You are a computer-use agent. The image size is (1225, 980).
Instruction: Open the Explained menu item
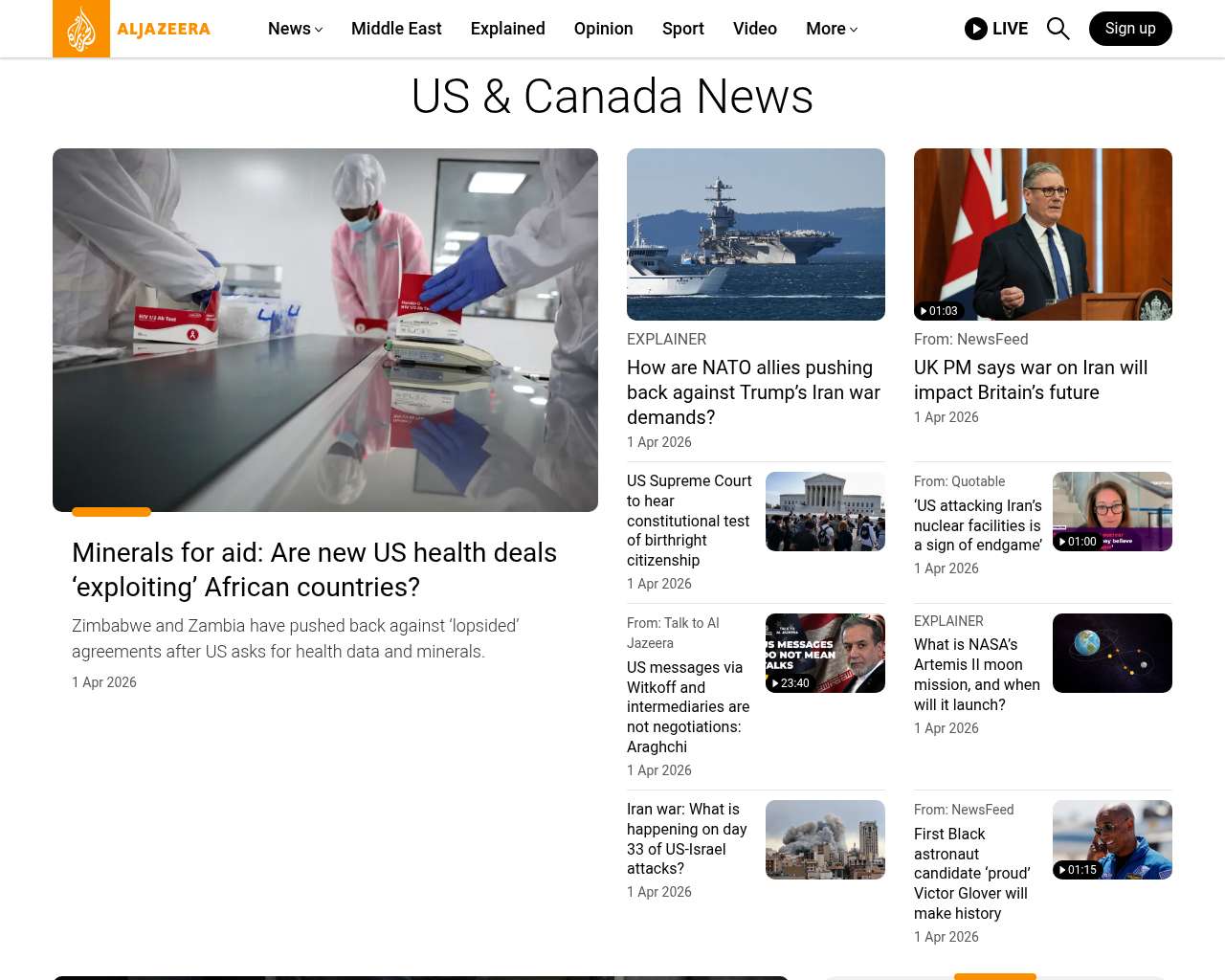click(507, 29)
